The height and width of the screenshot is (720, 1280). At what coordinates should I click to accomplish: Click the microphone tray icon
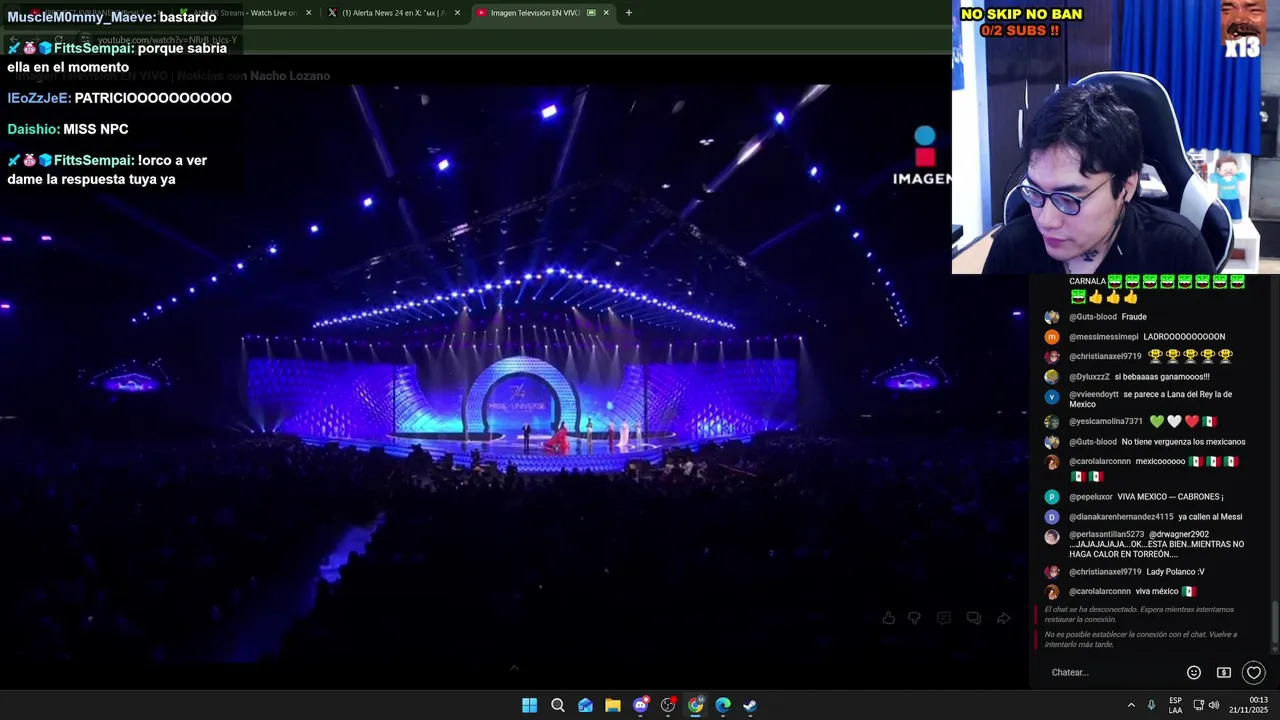pyautogui.click(x=1151, y=705)
